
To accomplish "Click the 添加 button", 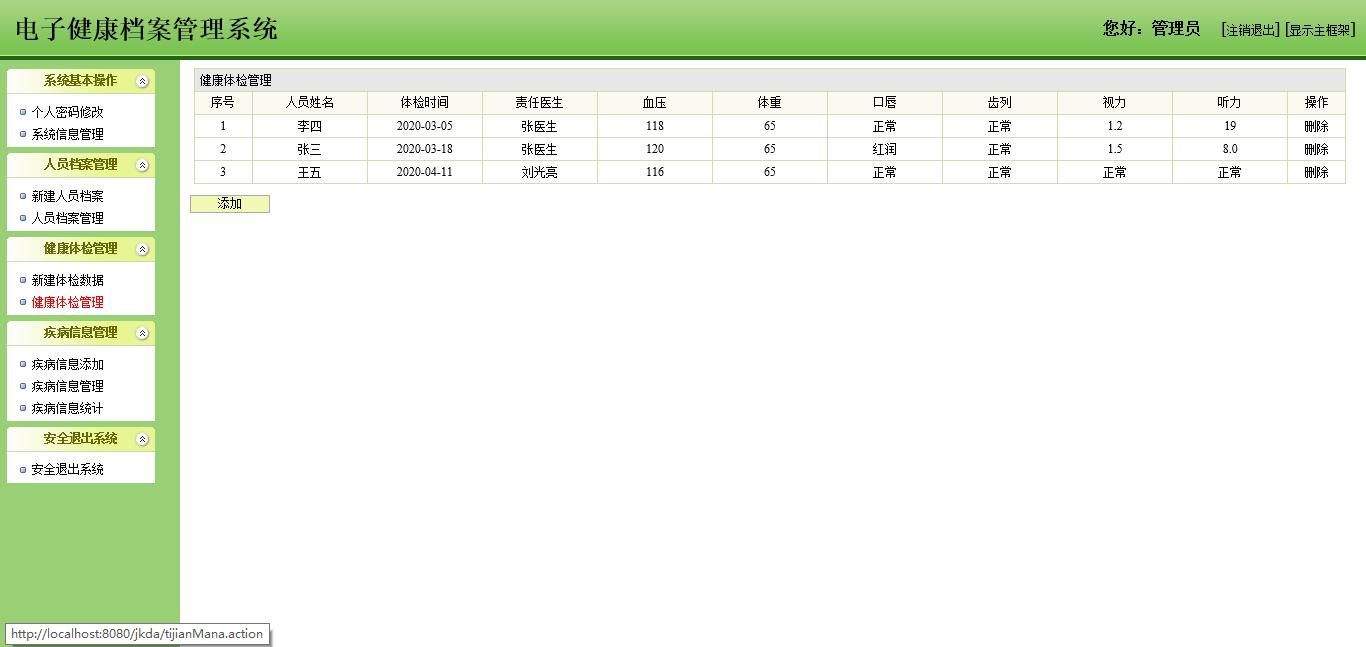I will pyautogui.click(x=230, y=204).
